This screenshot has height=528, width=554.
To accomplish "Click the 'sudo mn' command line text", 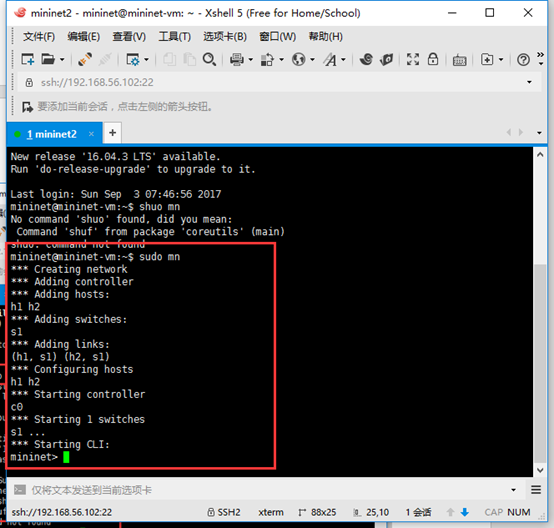I will (160, 257).
